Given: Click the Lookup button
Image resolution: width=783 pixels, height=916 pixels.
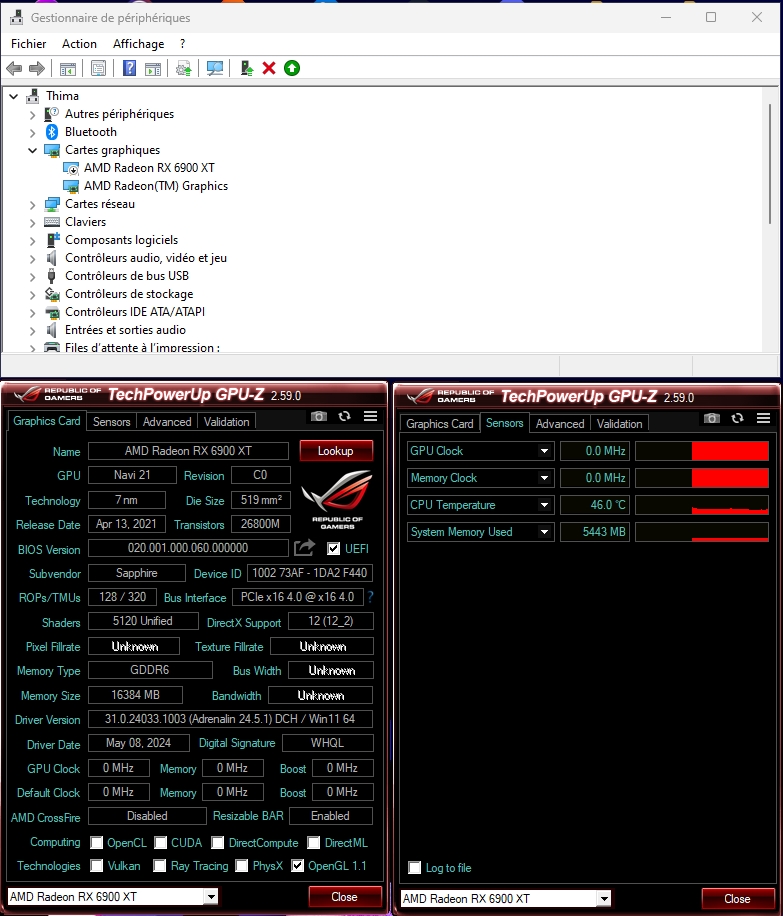Looking at the screenshot, I should click(x=336, y=451).
